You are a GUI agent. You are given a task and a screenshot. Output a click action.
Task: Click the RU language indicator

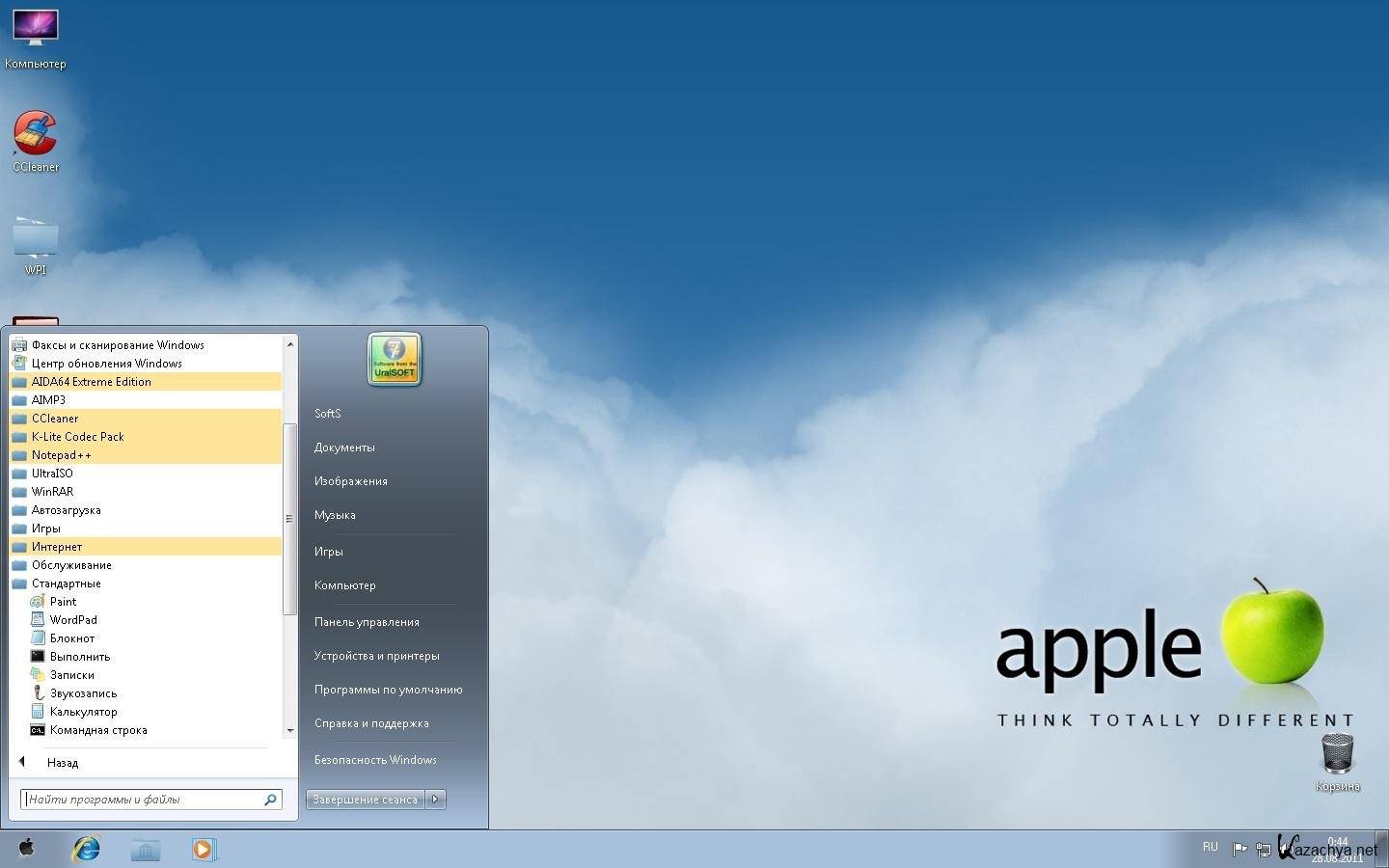pos(1210,847)
